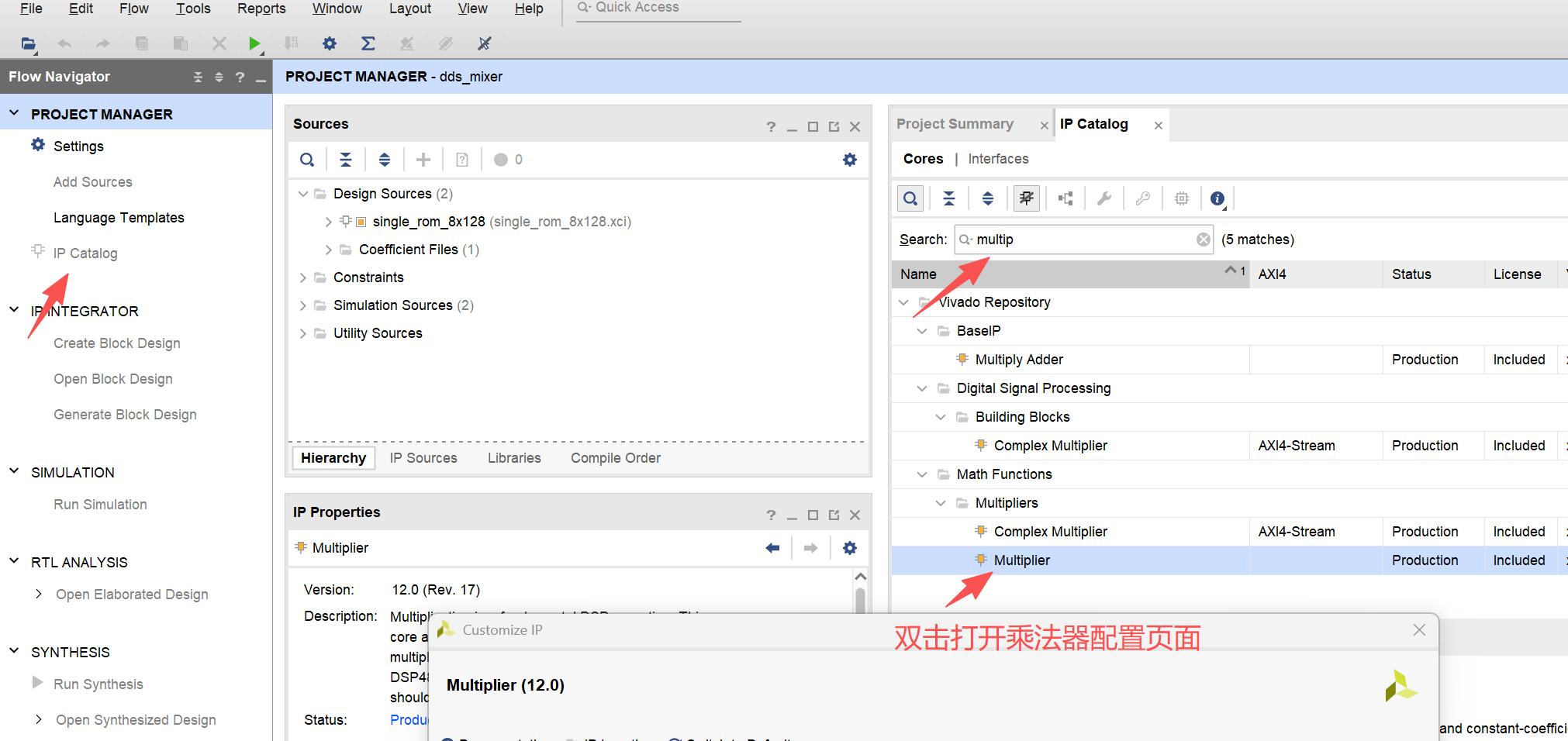
Task: Open Language Templates
Action: (119, 218)
